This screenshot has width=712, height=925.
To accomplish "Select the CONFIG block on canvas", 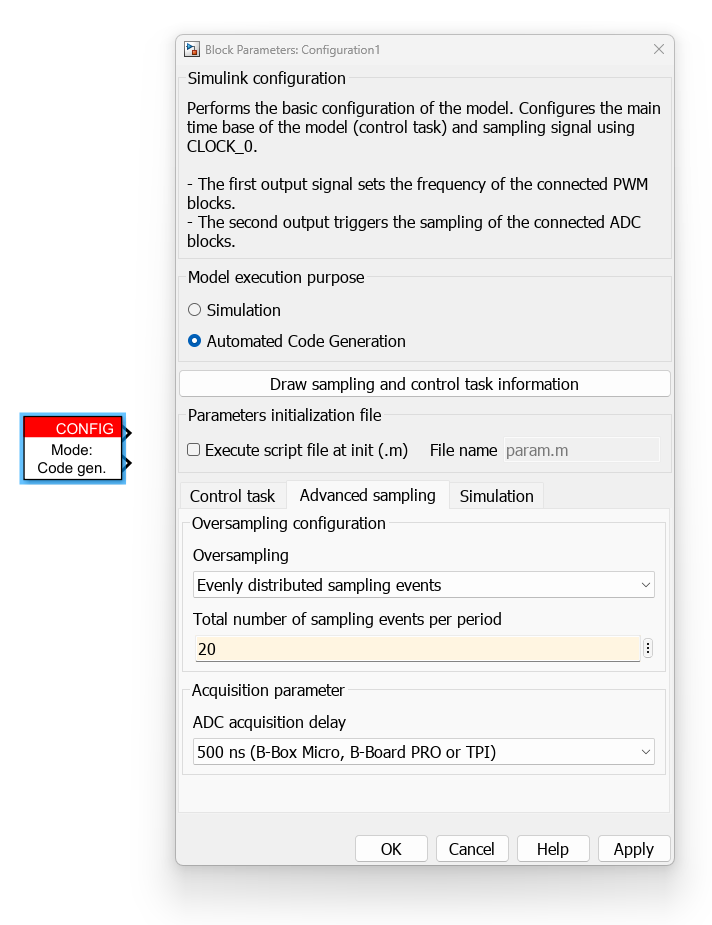I will tap(73, 448).
